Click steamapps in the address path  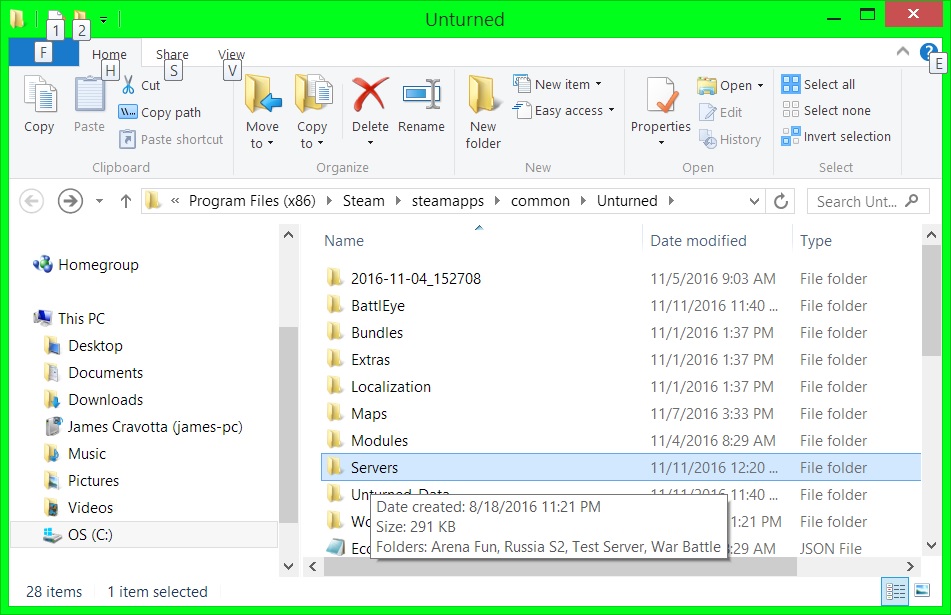(448, 201)
